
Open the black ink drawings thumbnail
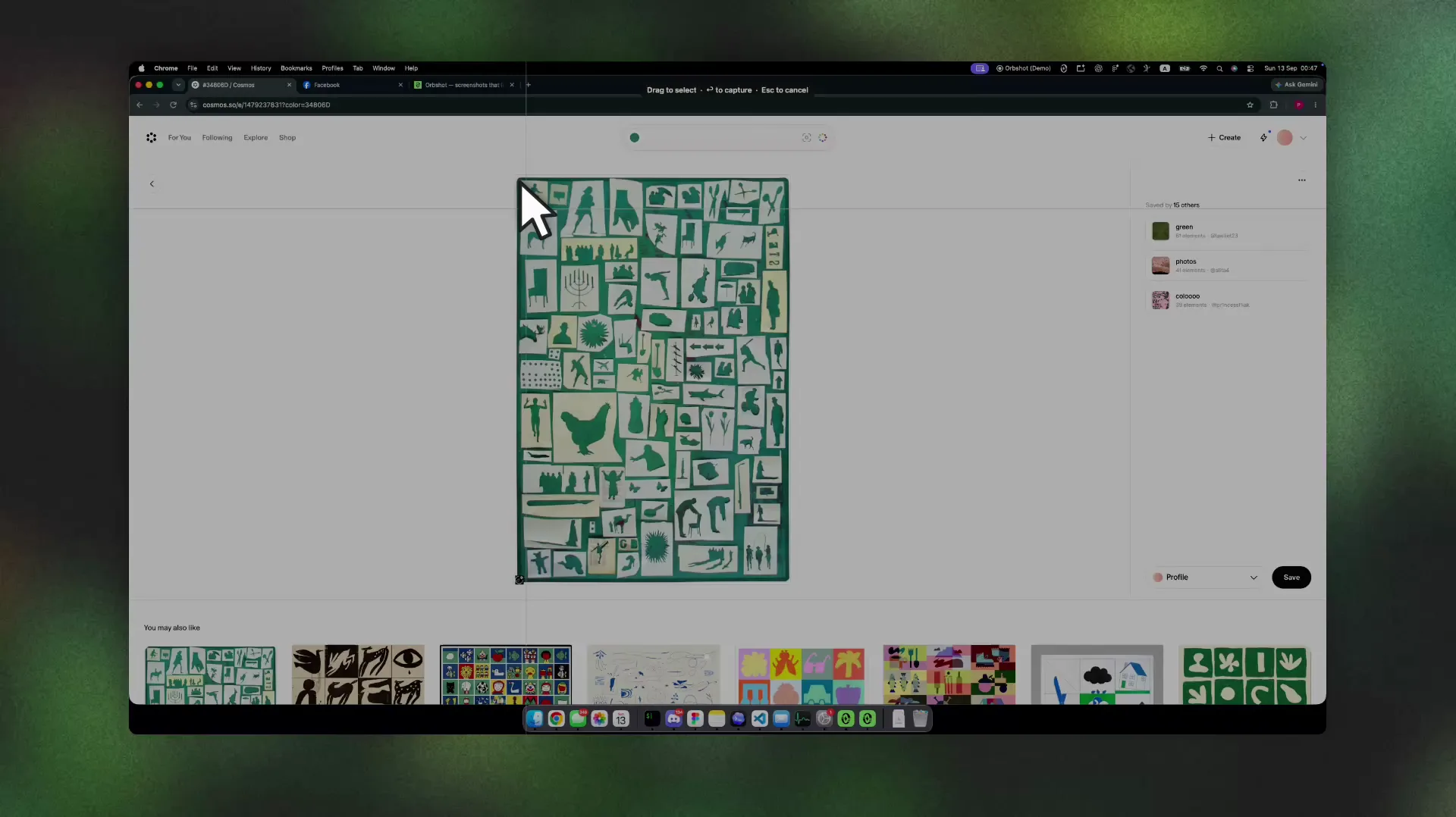point(358,675)
